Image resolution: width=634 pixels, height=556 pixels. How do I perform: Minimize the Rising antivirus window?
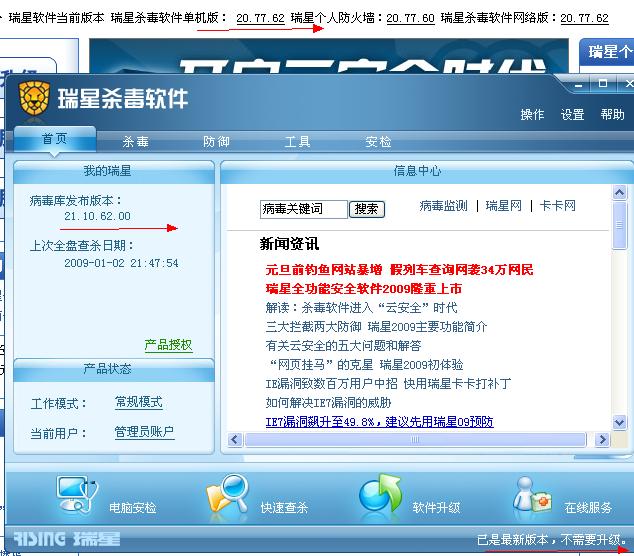[x=579, y=84]
